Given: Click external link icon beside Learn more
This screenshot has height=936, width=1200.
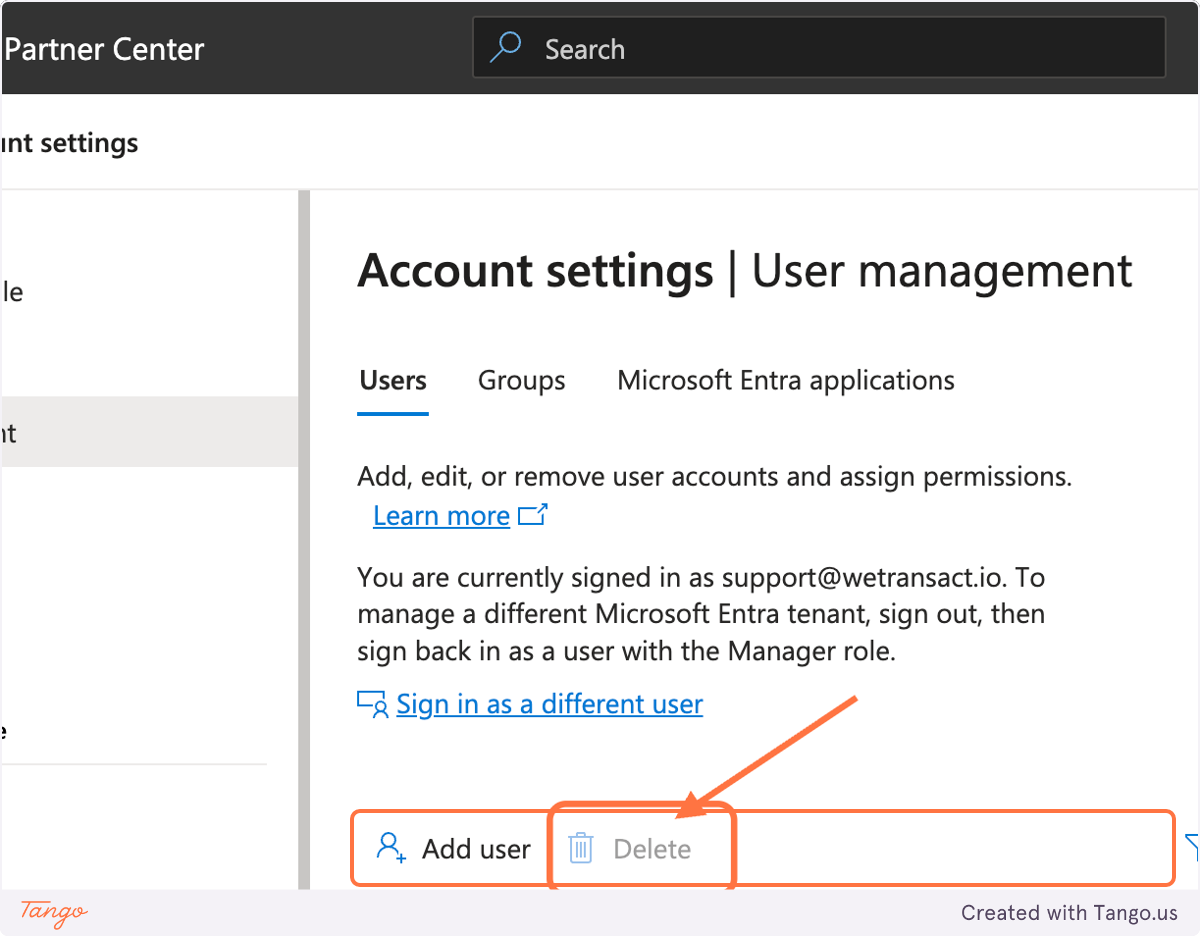Looking at the screenshot, I should tap(532, 516).
